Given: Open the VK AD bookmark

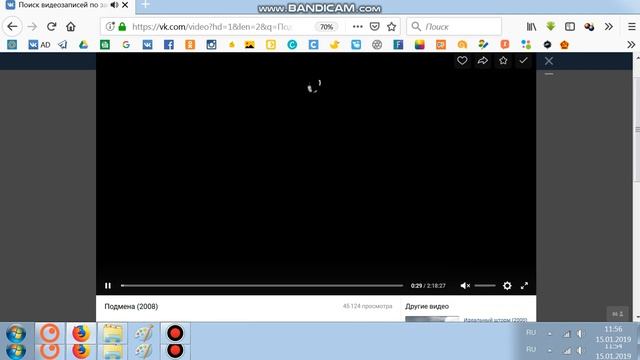Looking at the screenshot, I should [39, 44].
